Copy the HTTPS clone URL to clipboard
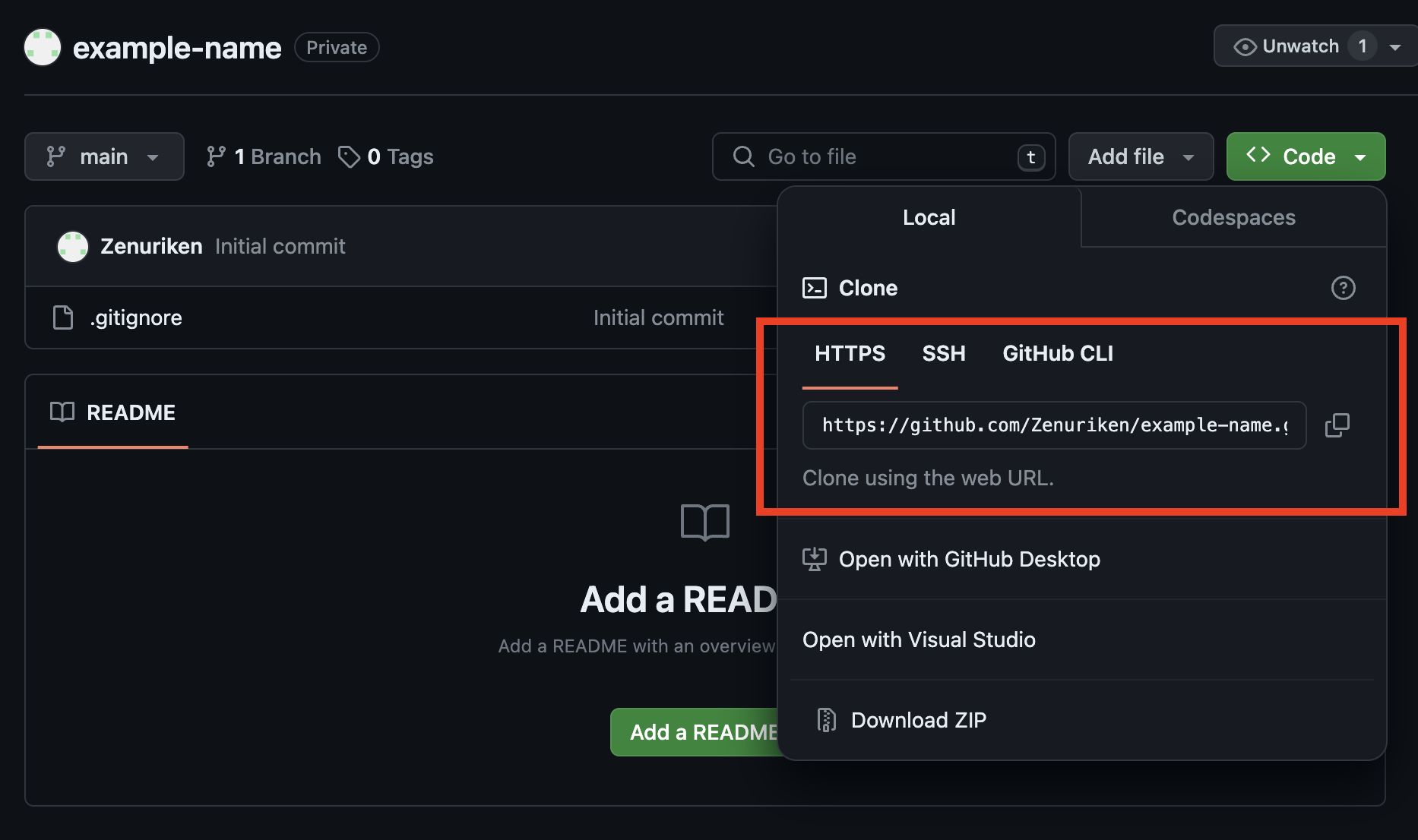Screen dimensions: 1418x840 click(x=1337, y=425)
